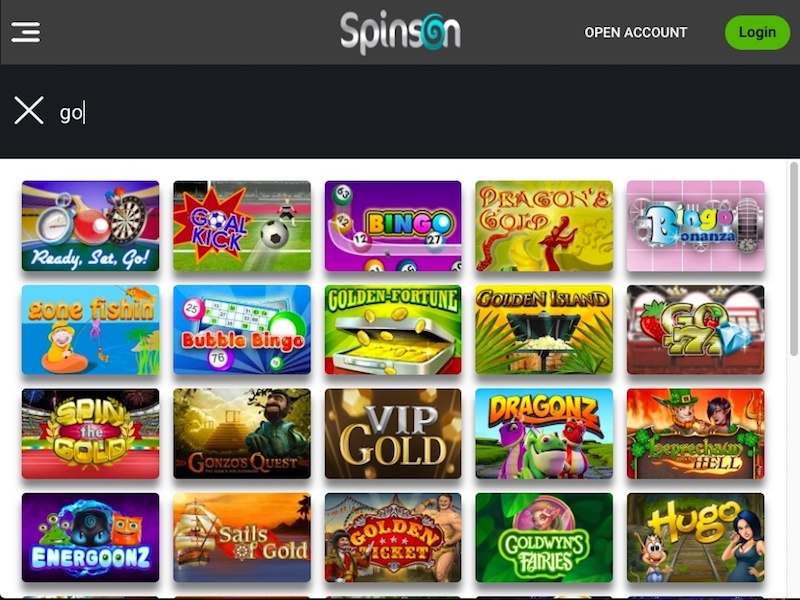Open the Bubble Bingo game tile
Screen dimensions: 800x600
(242, 330)
